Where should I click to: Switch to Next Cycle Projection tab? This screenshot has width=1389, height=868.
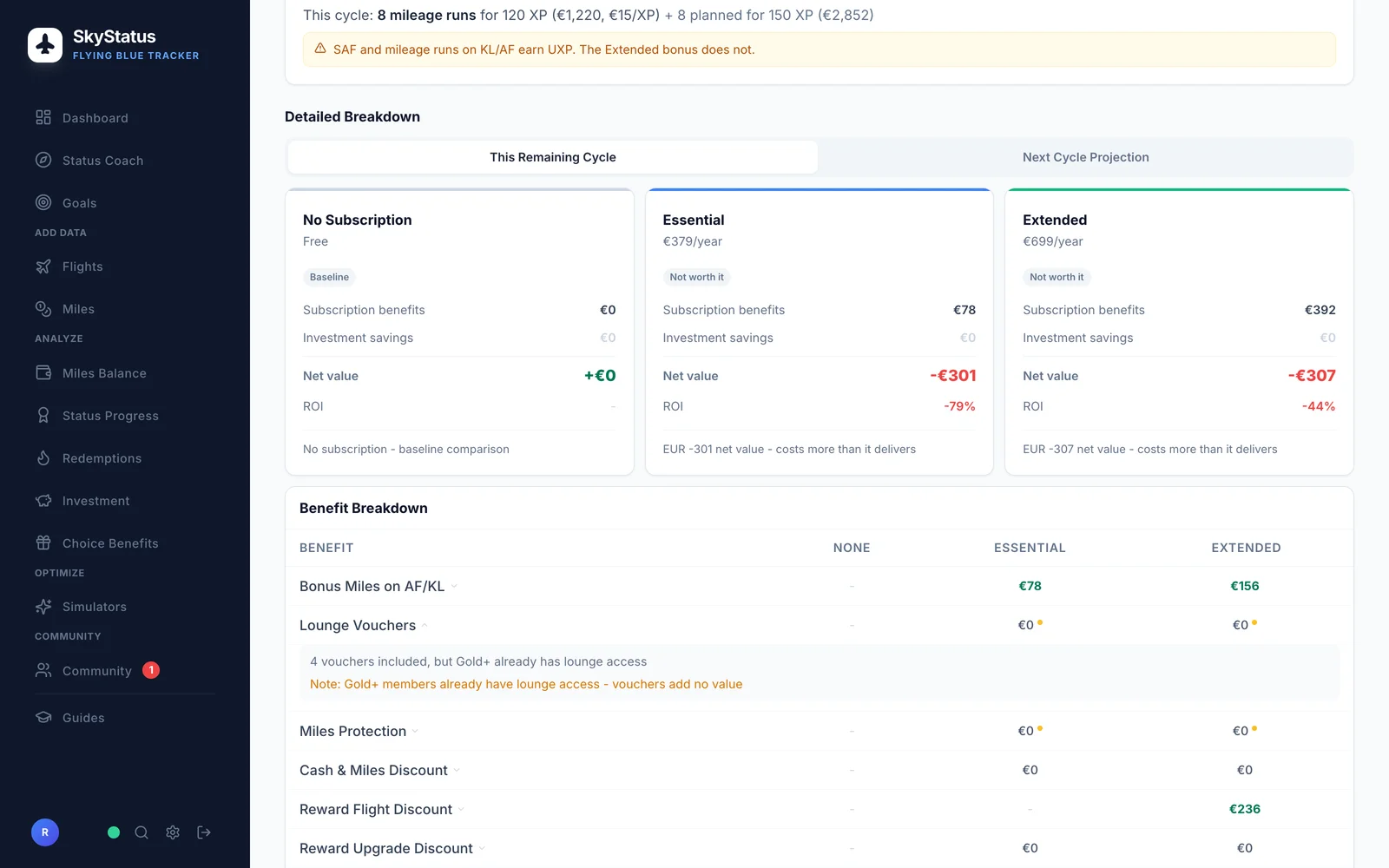(x=1085, y=157)
